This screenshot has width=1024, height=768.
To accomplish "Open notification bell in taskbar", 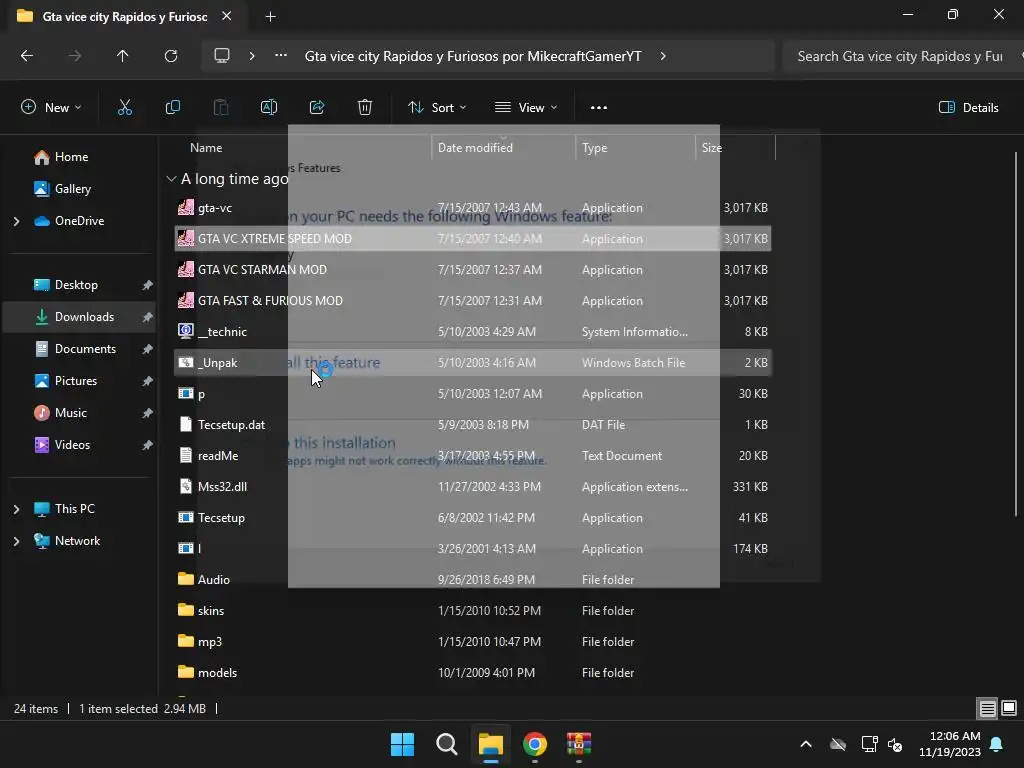I will coord(997,744).
